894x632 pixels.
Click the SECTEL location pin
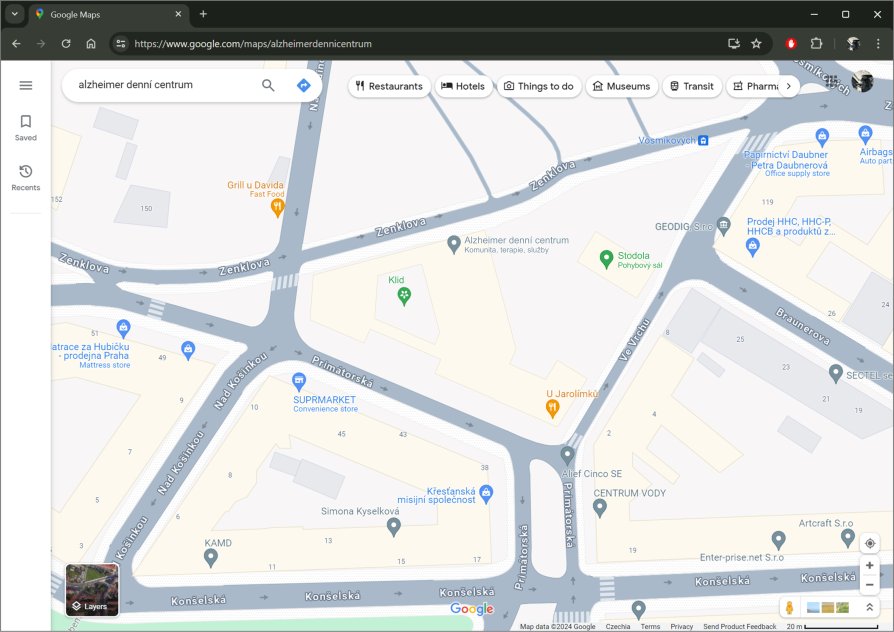coord(835,374)
